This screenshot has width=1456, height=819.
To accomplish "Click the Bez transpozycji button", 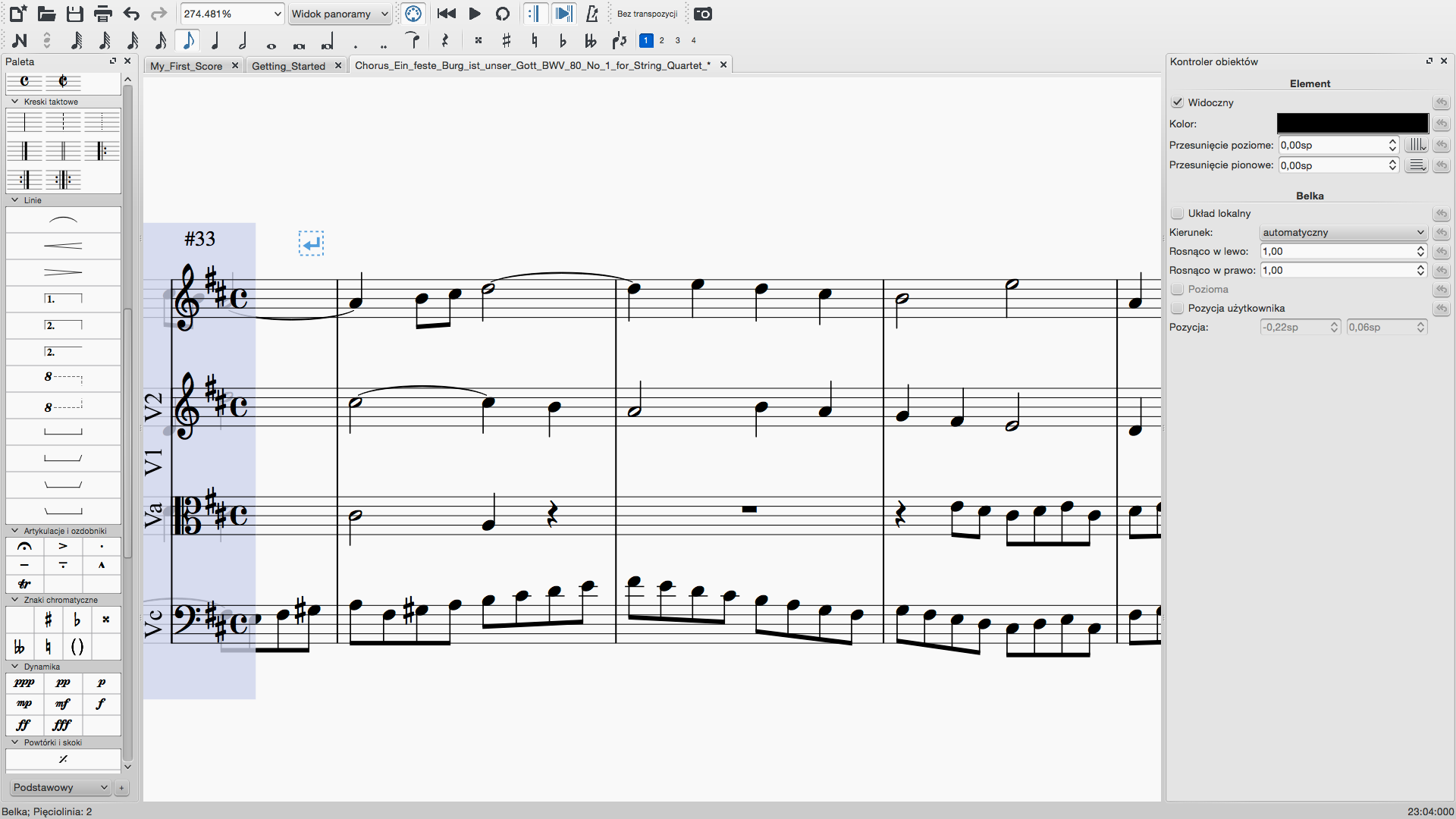I will click(x=647, y=14).
